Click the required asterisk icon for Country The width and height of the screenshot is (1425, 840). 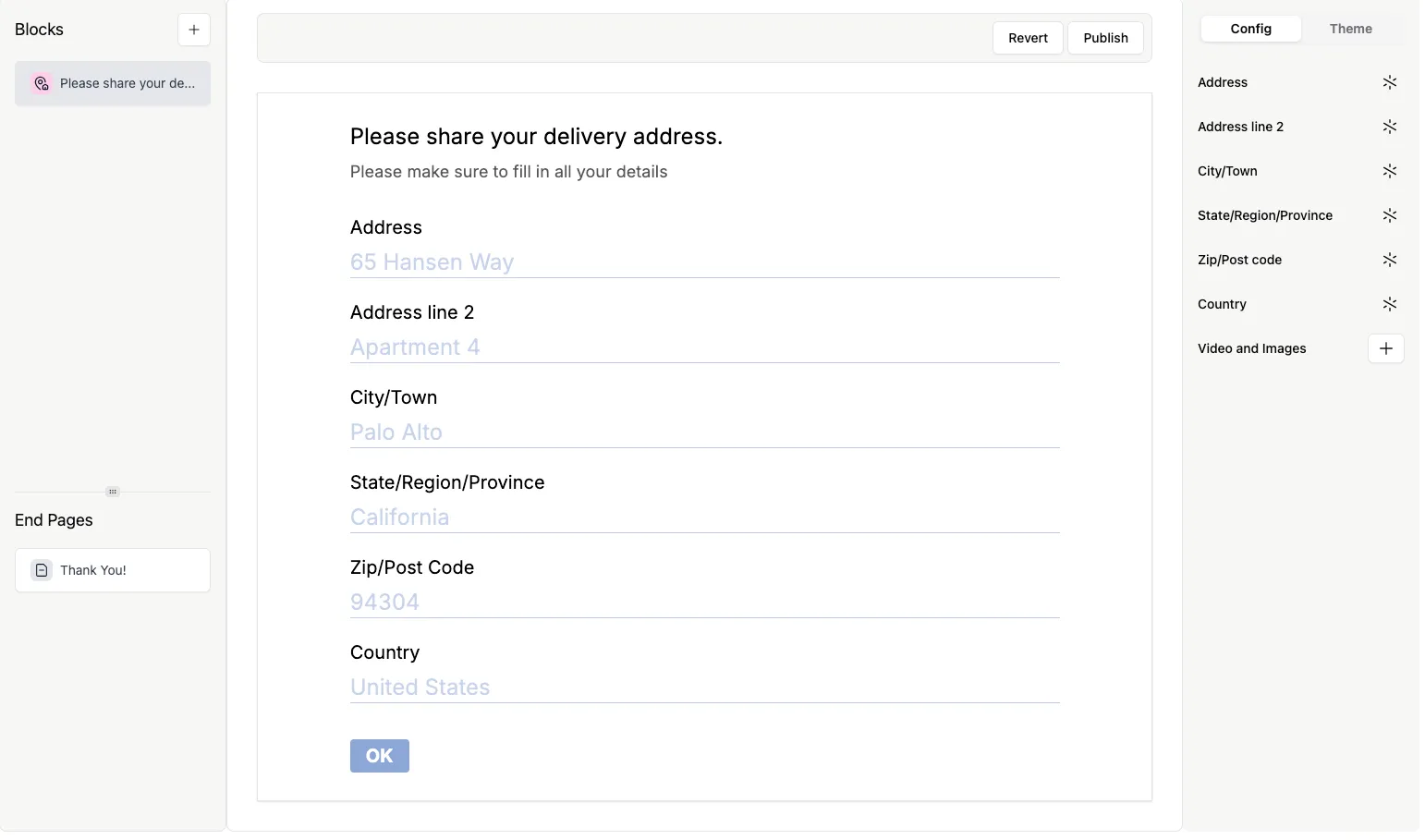[x=1391, y=304]
